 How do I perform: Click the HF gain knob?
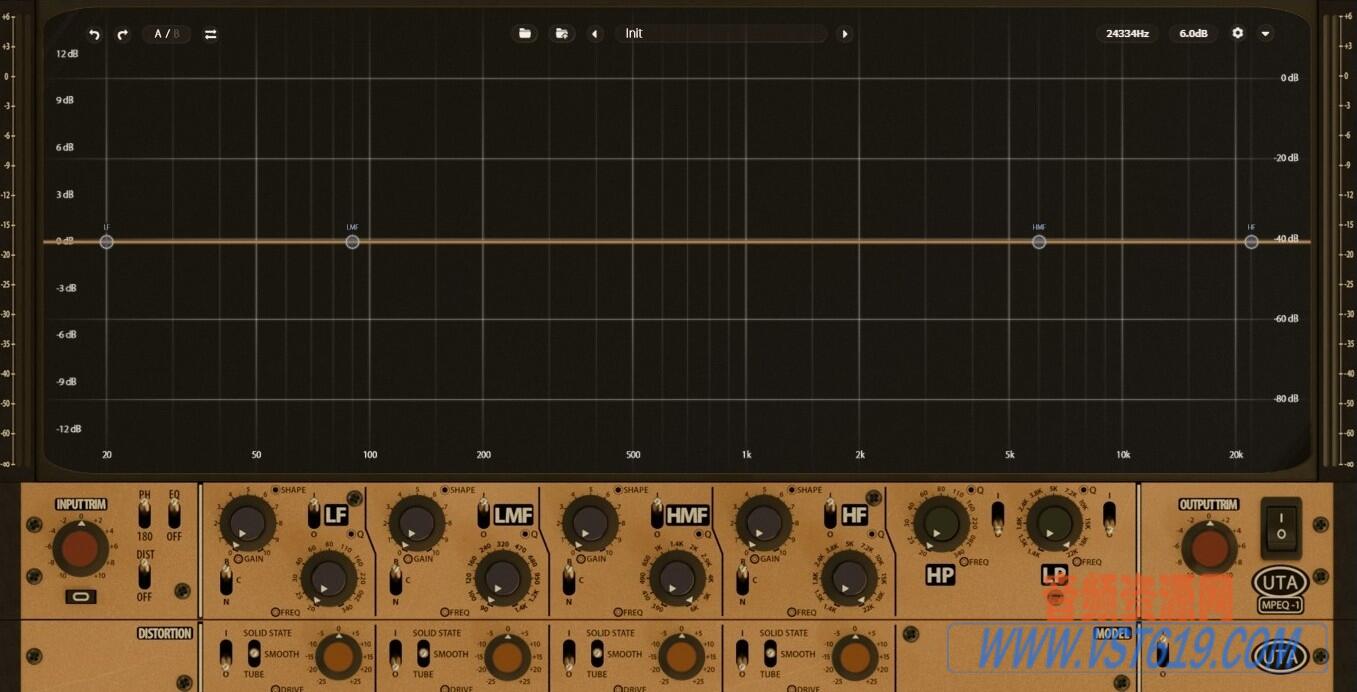pyautogui.click(x=763, y=523)
